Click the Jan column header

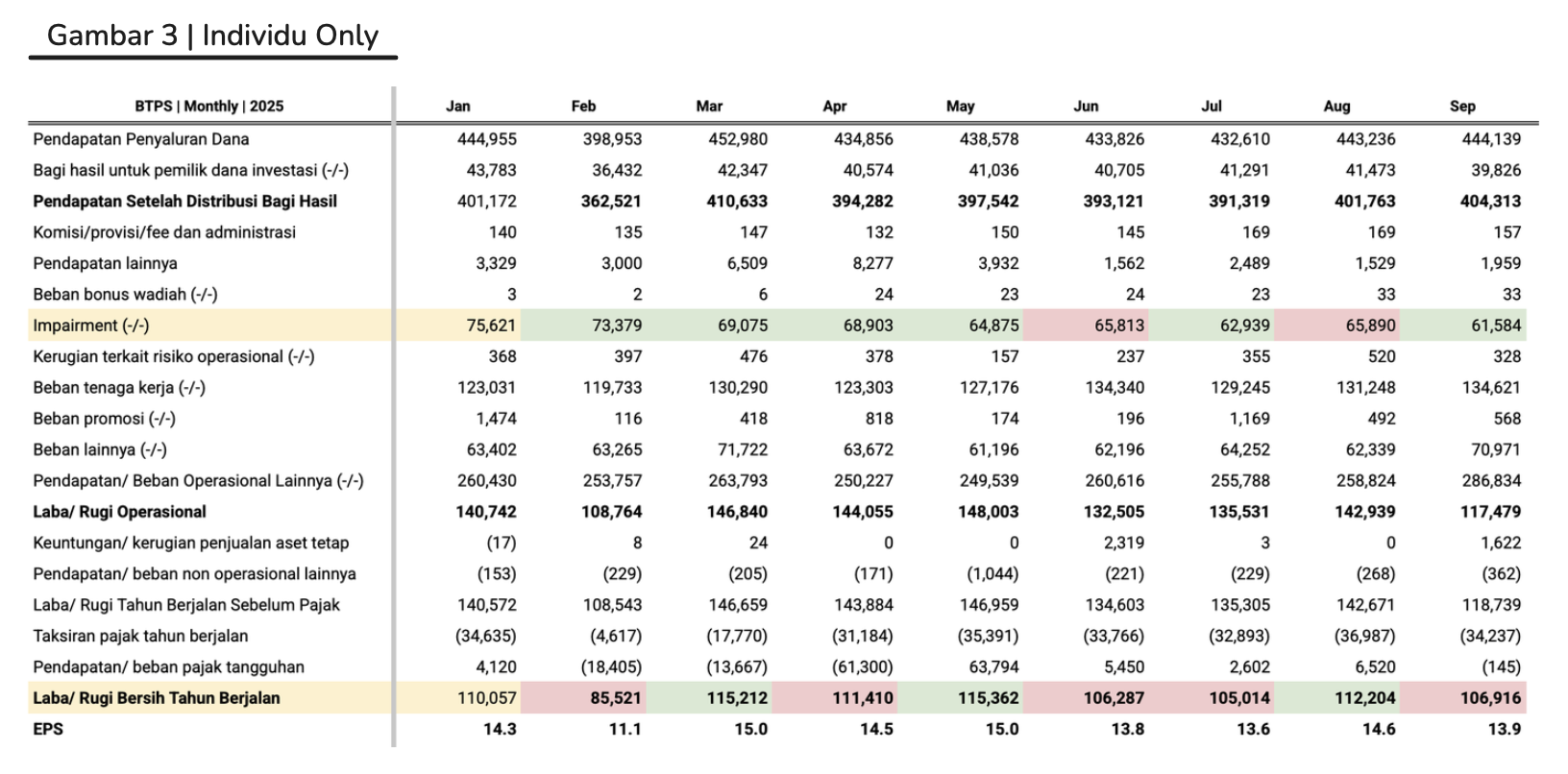458,106
